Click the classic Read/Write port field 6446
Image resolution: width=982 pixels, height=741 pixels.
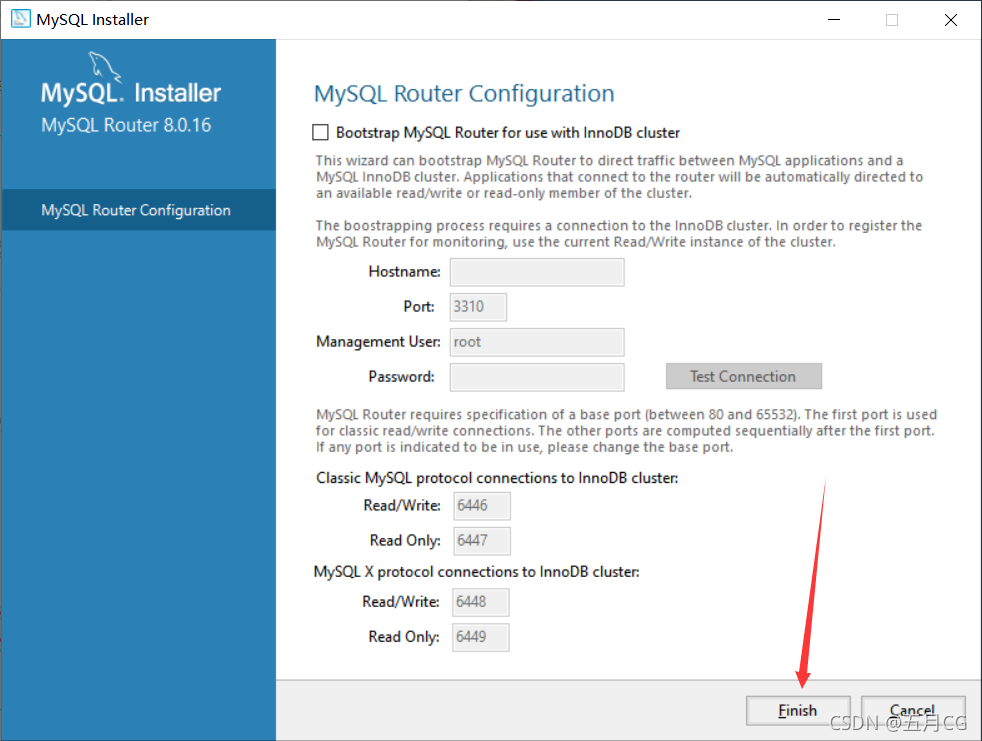click(482, 505)
